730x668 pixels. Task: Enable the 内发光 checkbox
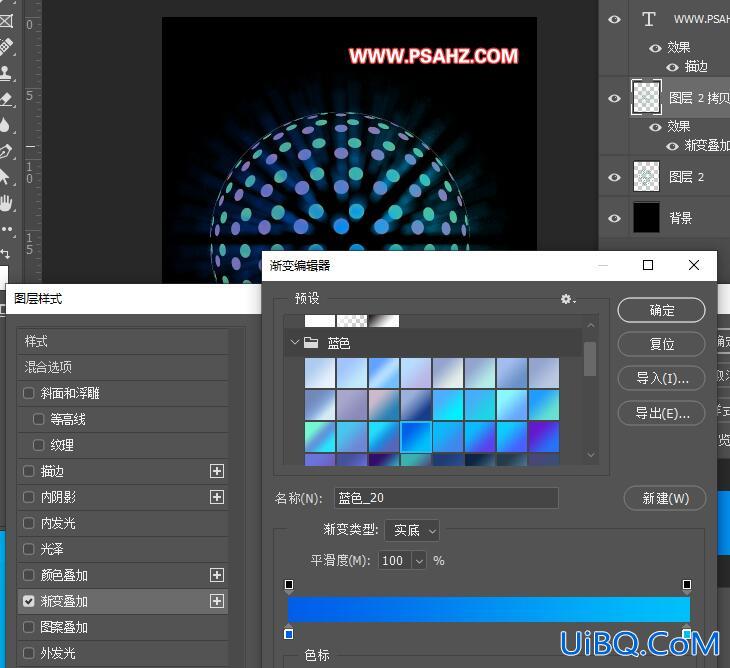(28, 523)
